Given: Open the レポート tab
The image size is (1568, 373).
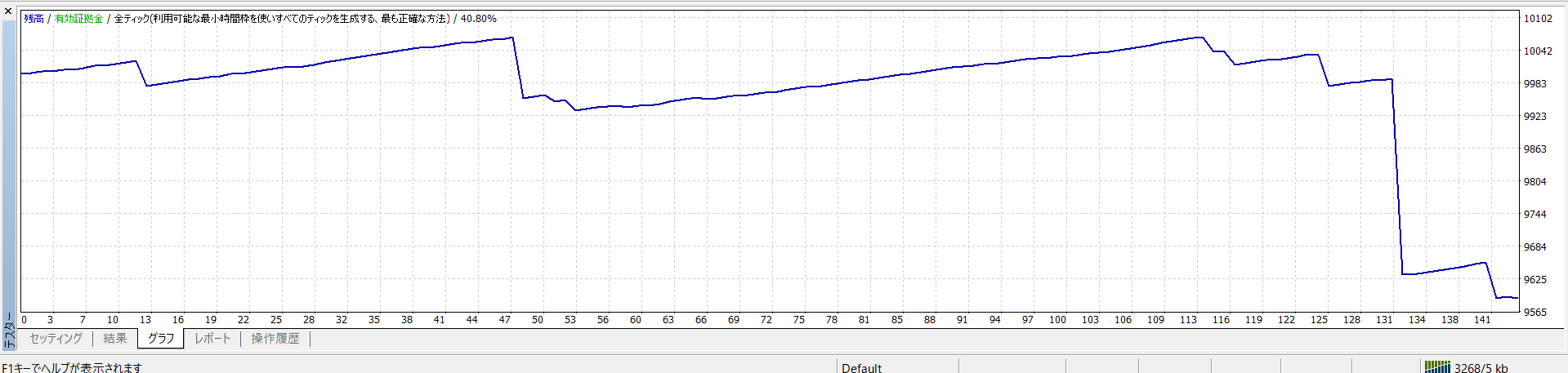Looking at the screenshot, I should click(212, 339).
